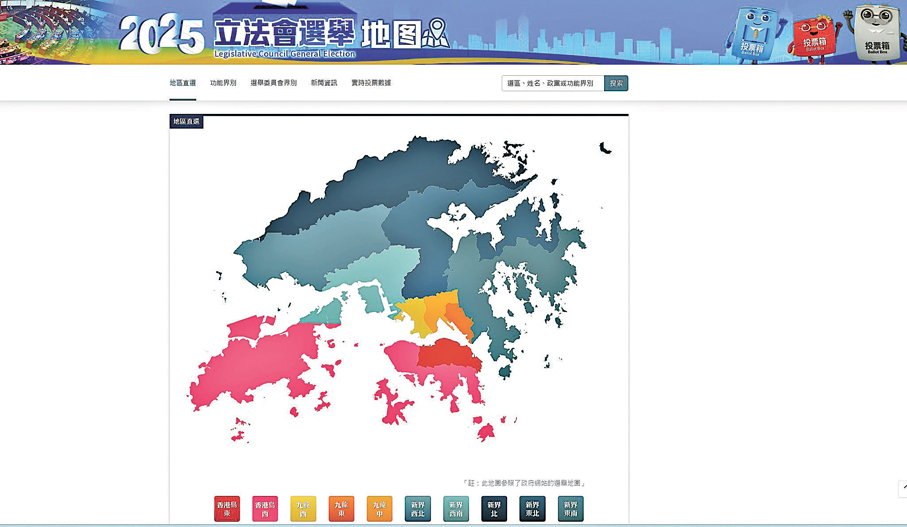The image size is (907, 527).
Task: Select the 香港島東 legend tile
Action: tap(227, 508)
